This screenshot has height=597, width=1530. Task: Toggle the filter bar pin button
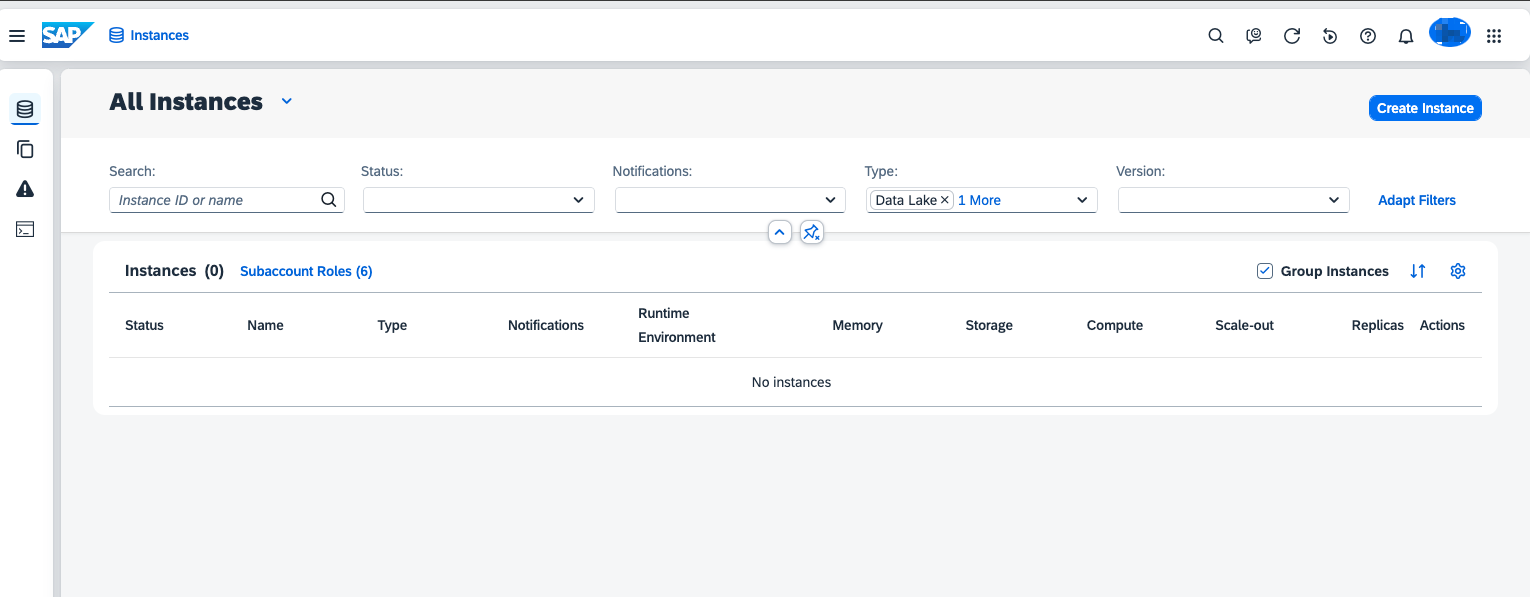(x=812, y=232)
